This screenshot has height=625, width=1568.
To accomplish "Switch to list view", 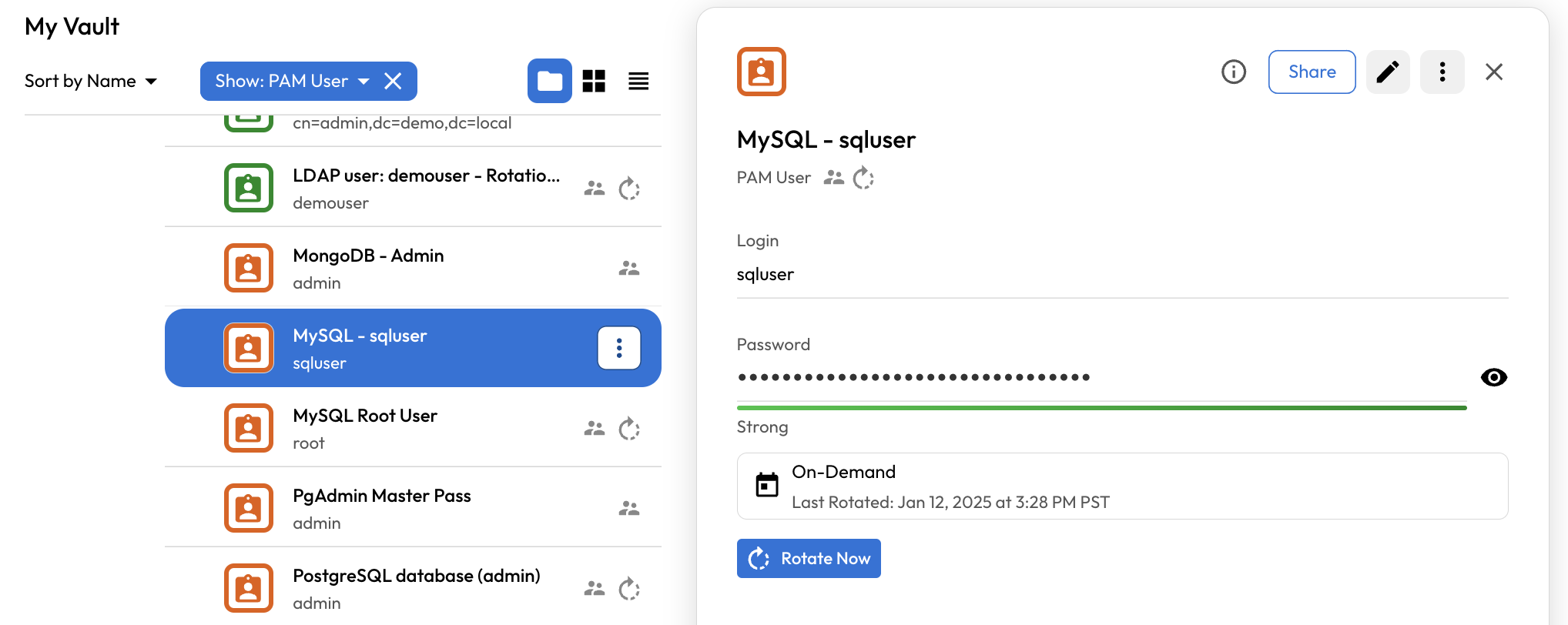I will click(638, 81).
